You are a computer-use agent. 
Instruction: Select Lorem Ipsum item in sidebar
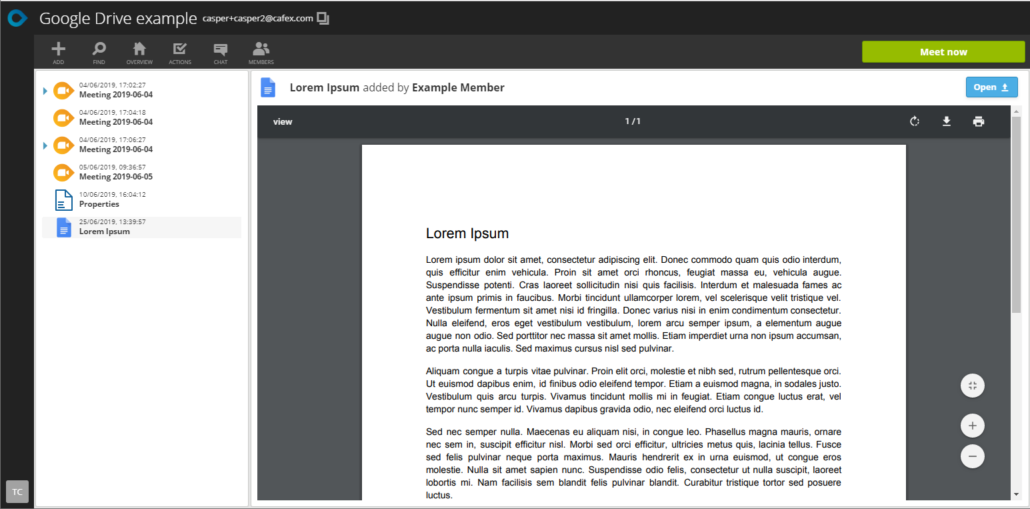141,227
